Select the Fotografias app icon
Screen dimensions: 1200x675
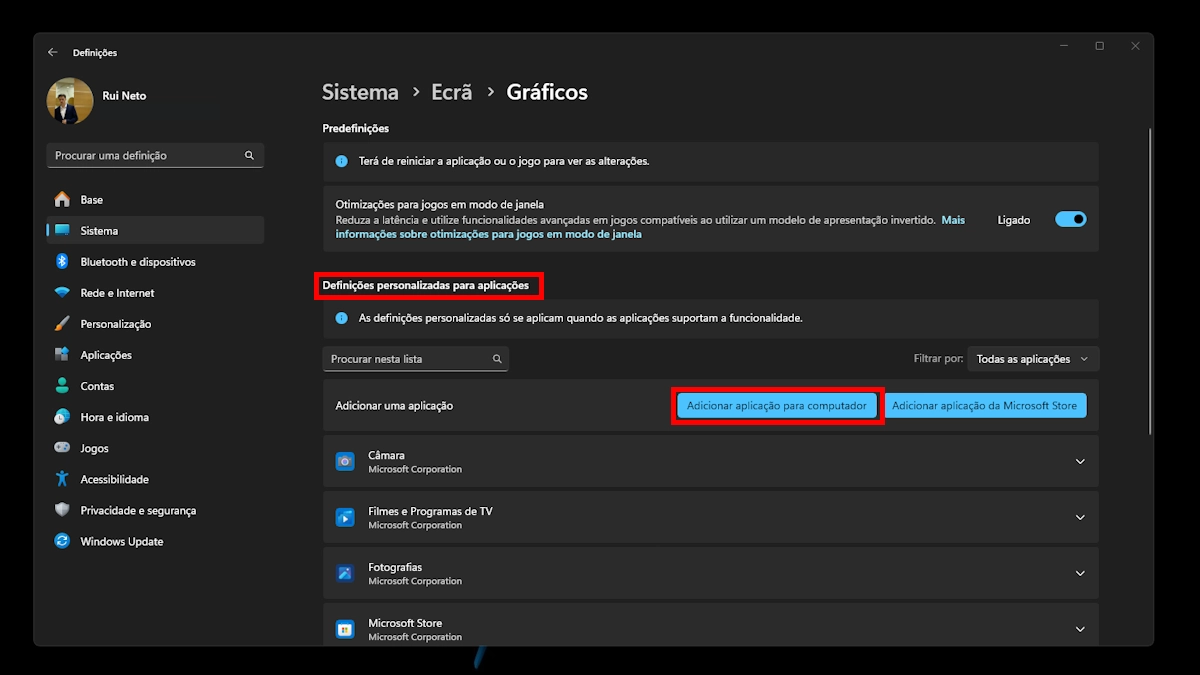click(x=345, y=573)
